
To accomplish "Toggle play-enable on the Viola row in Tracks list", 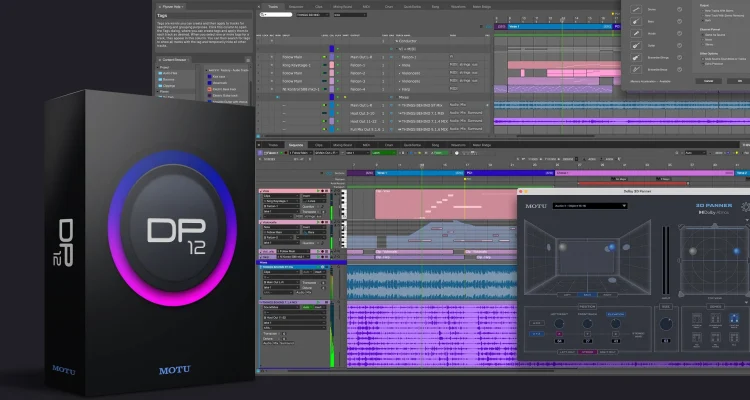I will point(338,65).
